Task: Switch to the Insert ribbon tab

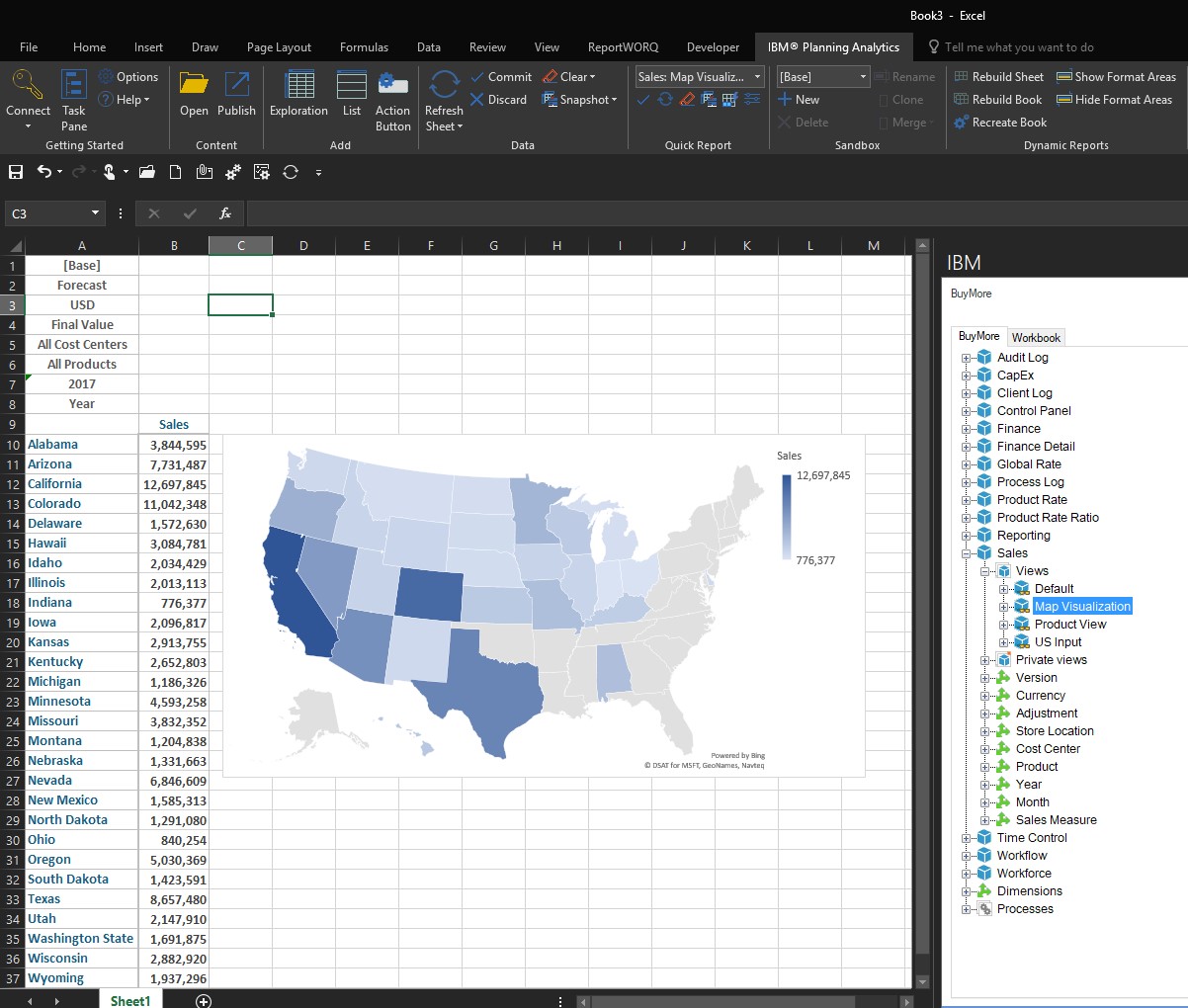Action: point(148,47)
